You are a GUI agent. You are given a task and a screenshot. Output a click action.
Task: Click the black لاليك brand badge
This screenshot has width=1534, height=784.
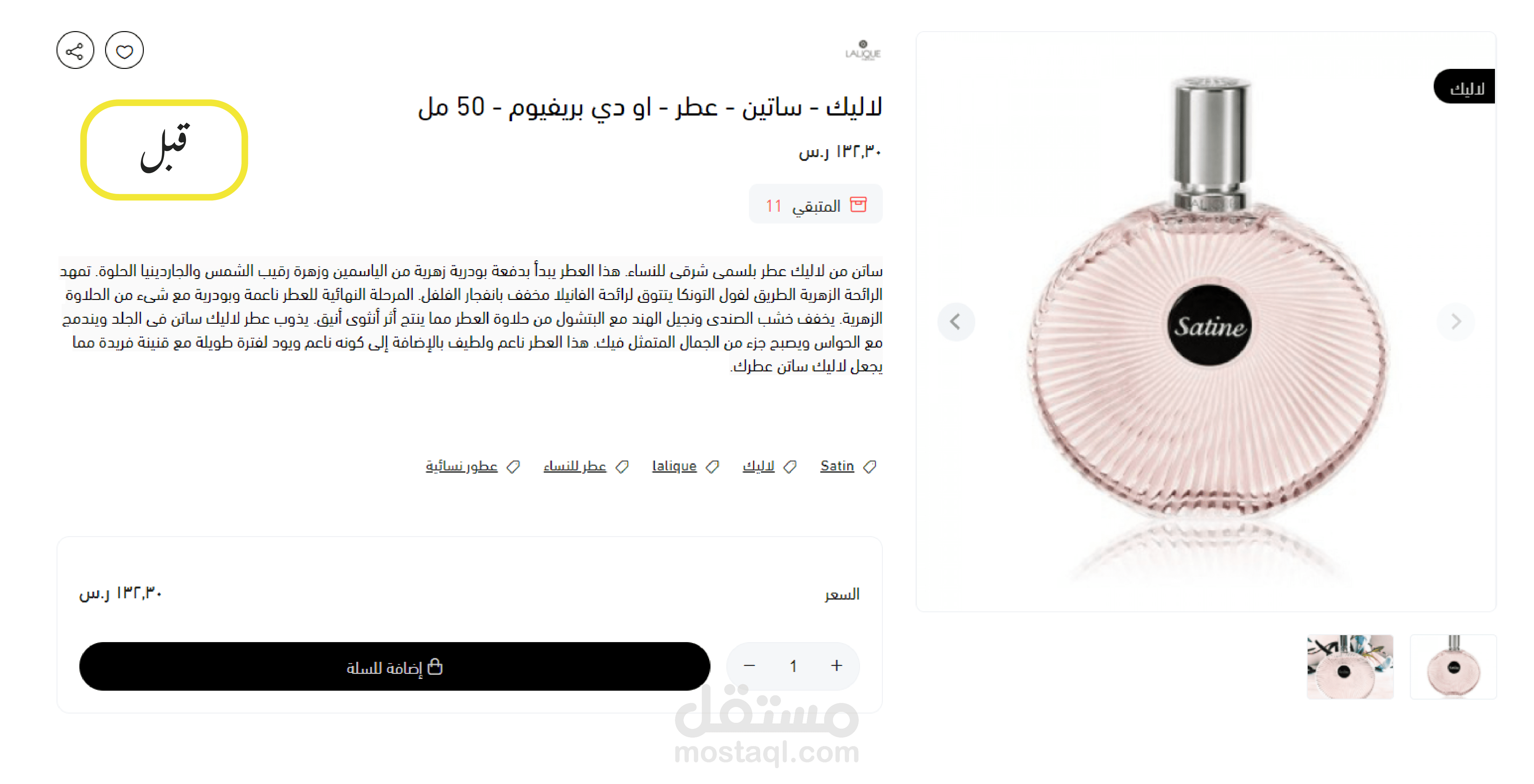pyautogui.click(x=1465, y=87)
